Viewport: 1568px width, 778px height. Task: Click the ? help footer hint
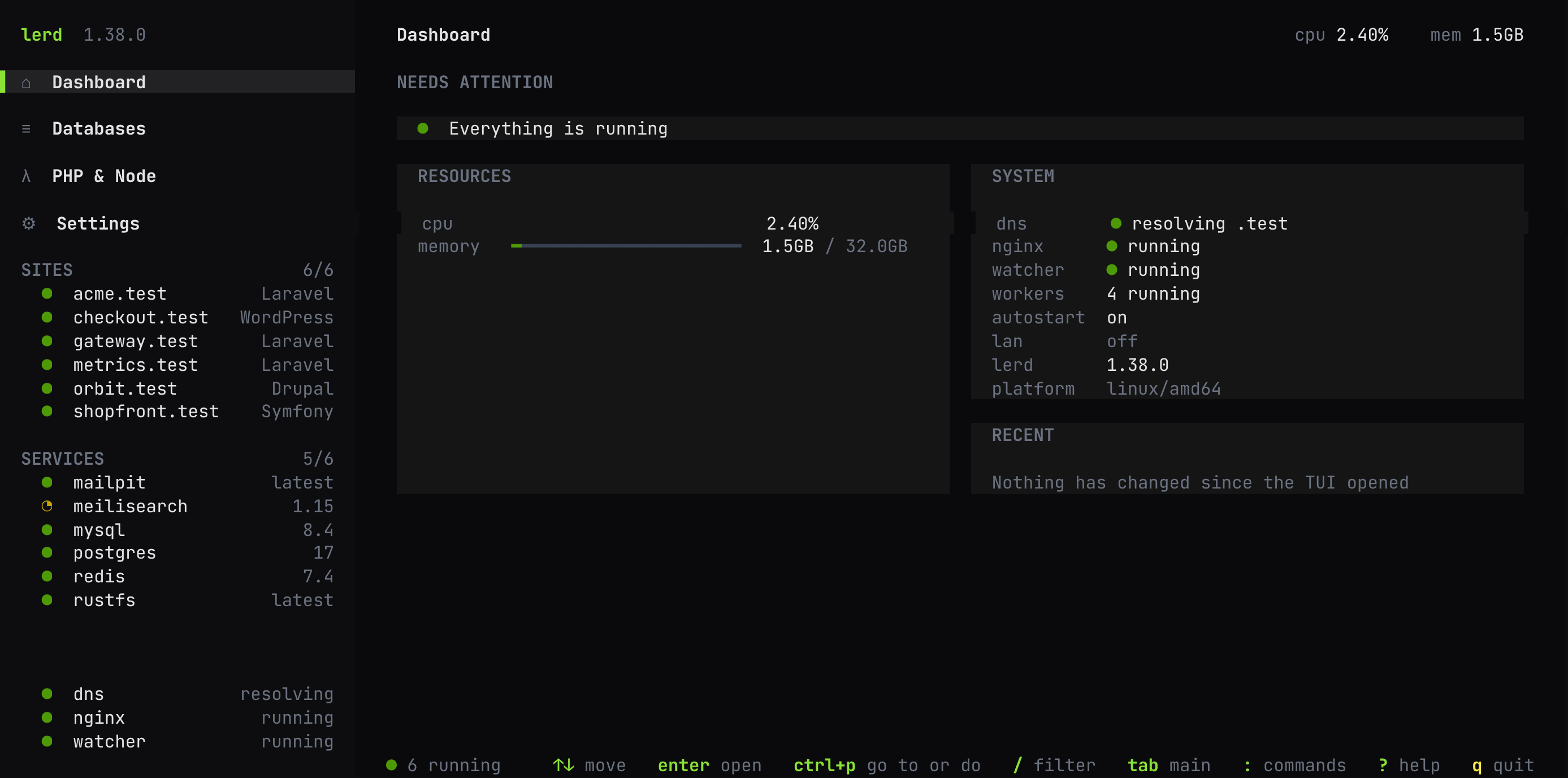[x=1409, y=764]
